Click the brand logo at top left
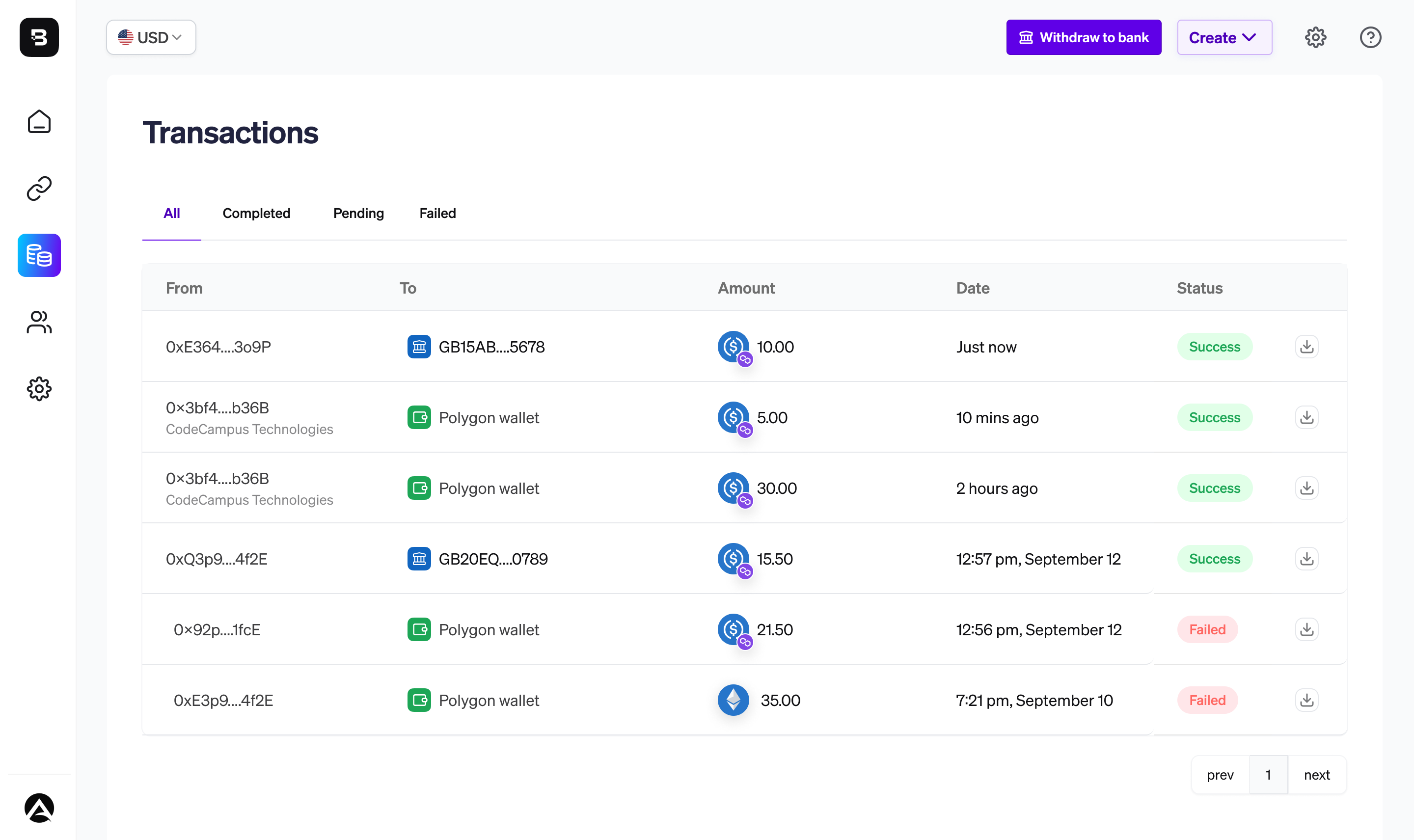This screenshot has height=840, width=1414. coord(39,37)
